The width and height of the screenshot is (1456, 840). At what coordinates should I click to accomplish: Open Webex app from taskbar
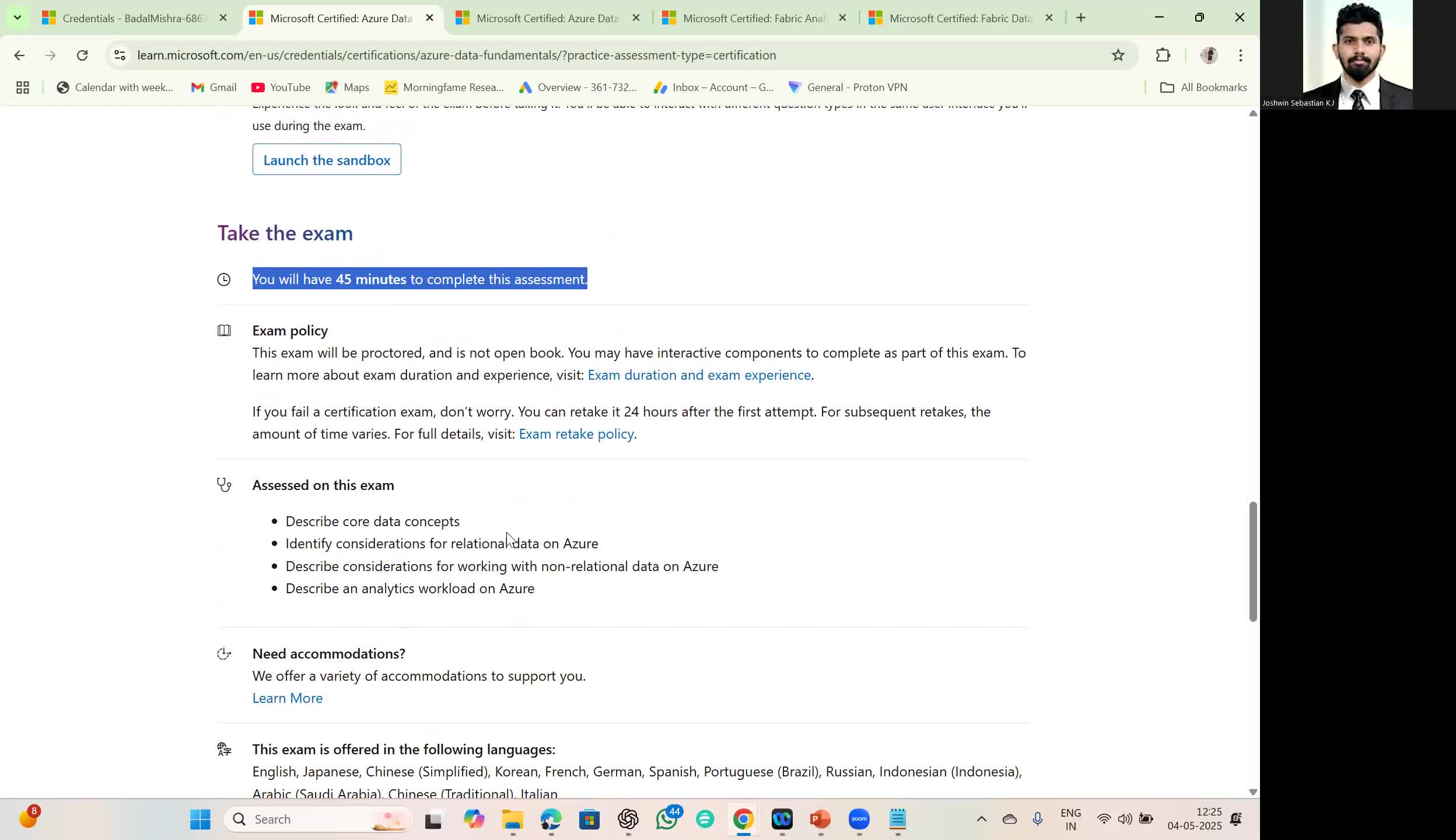click(782, 820)
